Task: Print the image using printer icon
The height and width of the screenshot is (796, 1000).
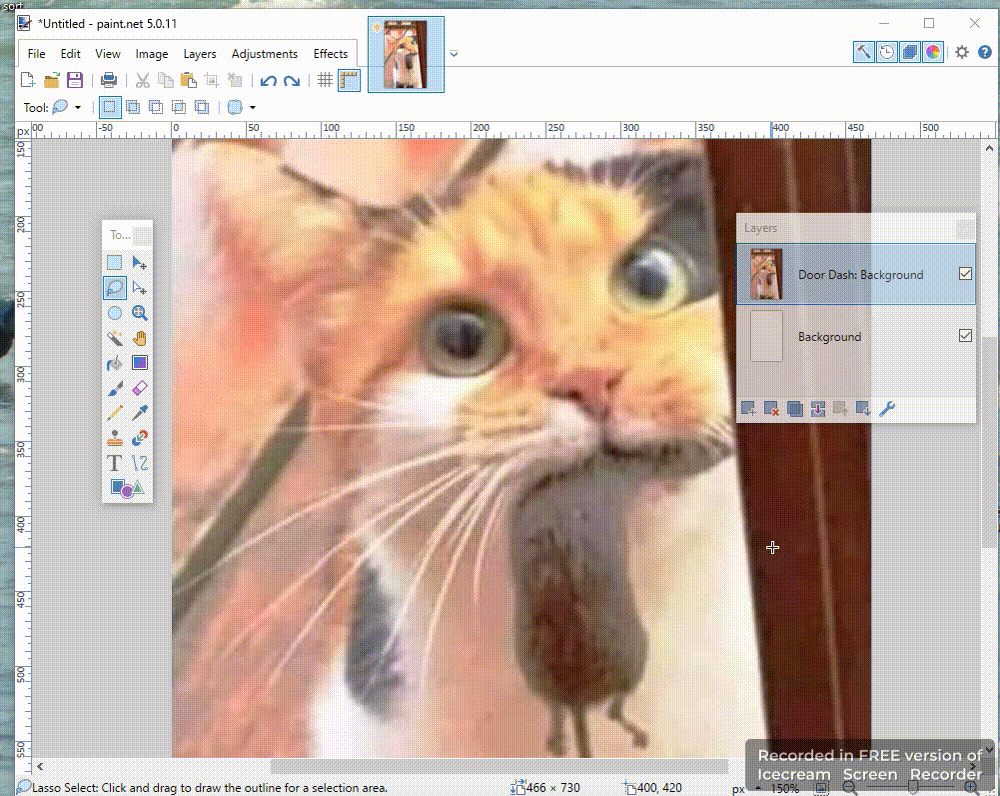Action: pyautogui.click(x=109, y=80)
